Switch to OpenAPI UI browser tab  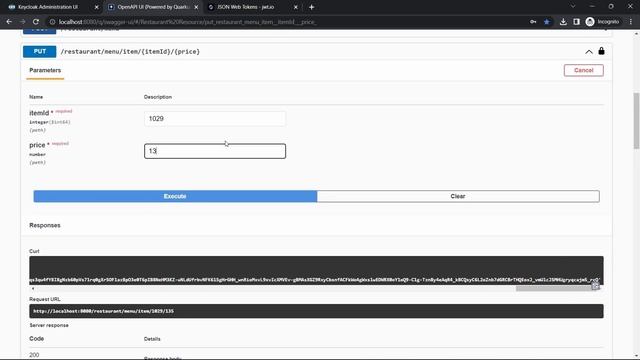[x=153, y=7]
